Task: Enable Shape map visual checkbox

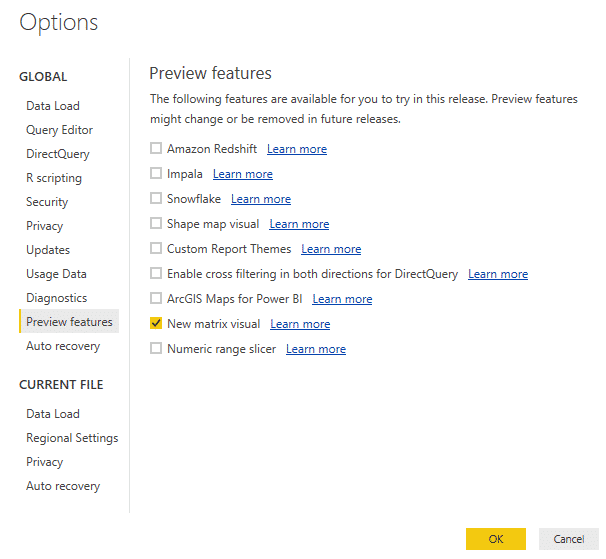Action: 155,224
